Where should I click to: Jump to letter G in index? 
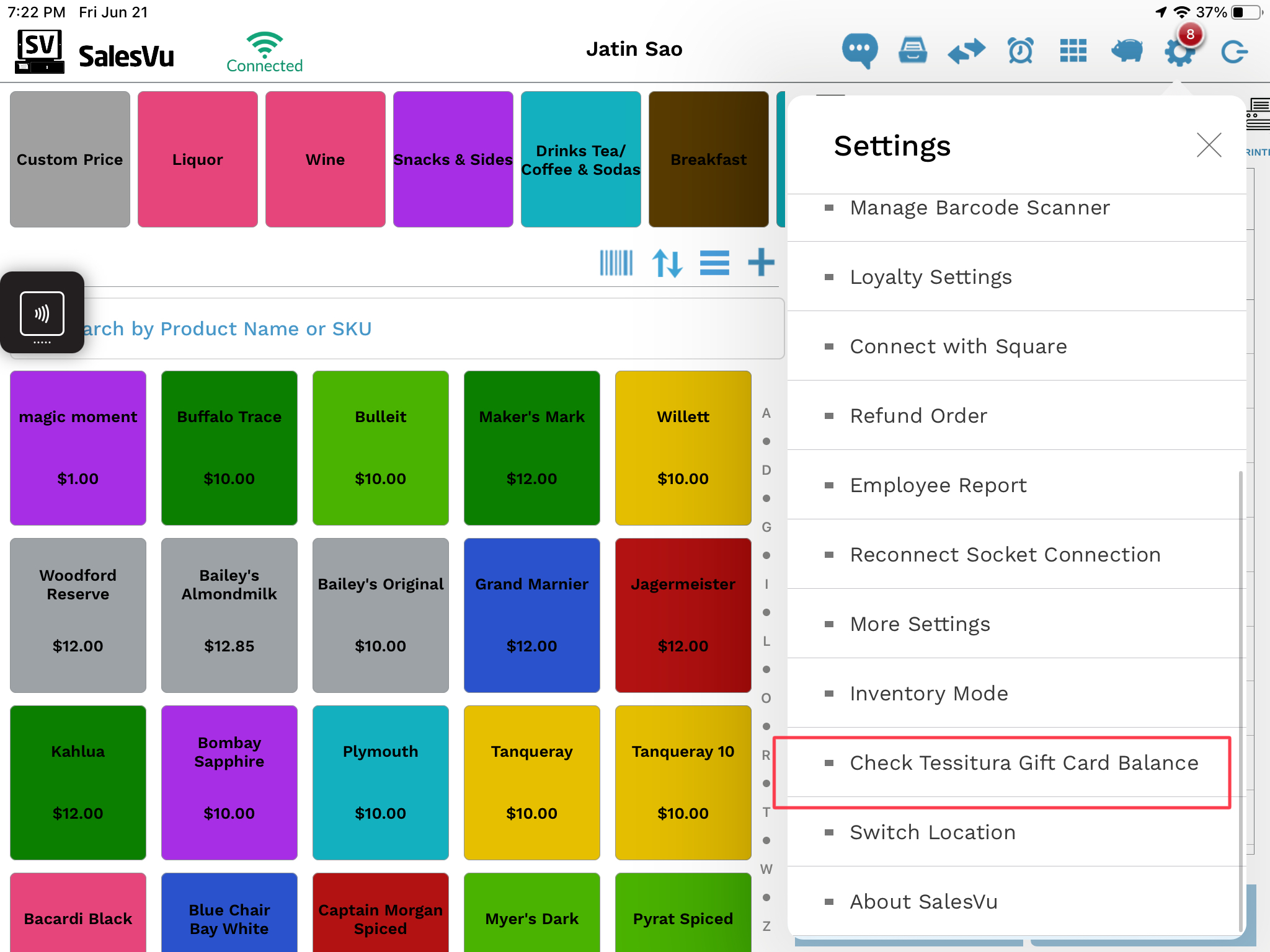tap(766, 527)
